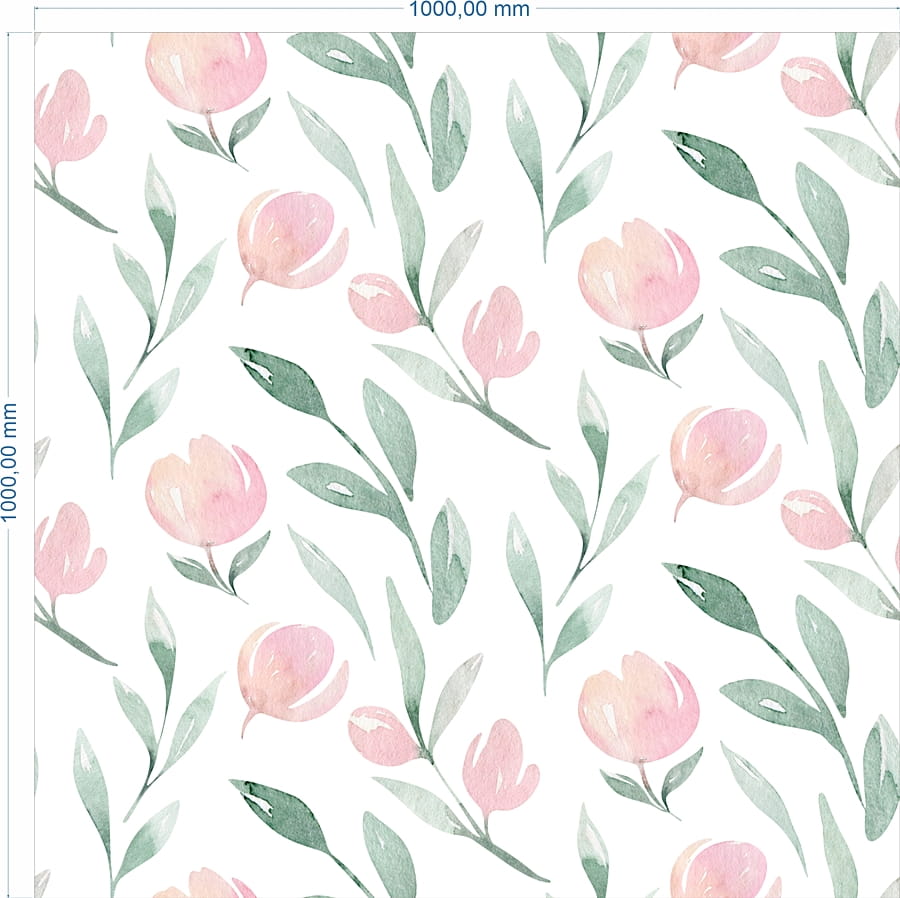Click the partial tulip cropped at top-right edge
Screen dimensions: 900x898
click(x=726, y=55)
